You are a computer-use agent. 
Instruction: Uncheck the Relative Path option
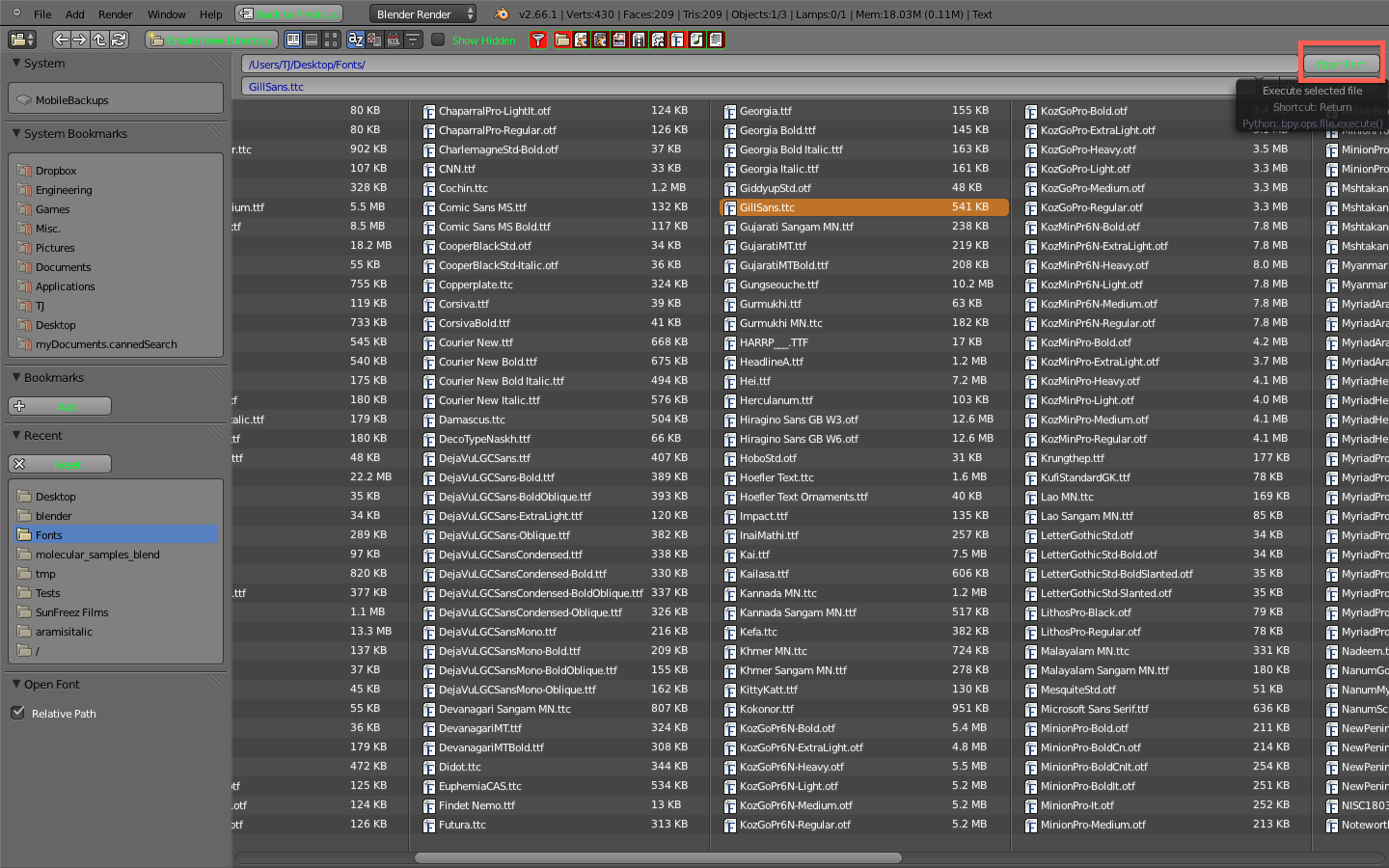[17, 713]
